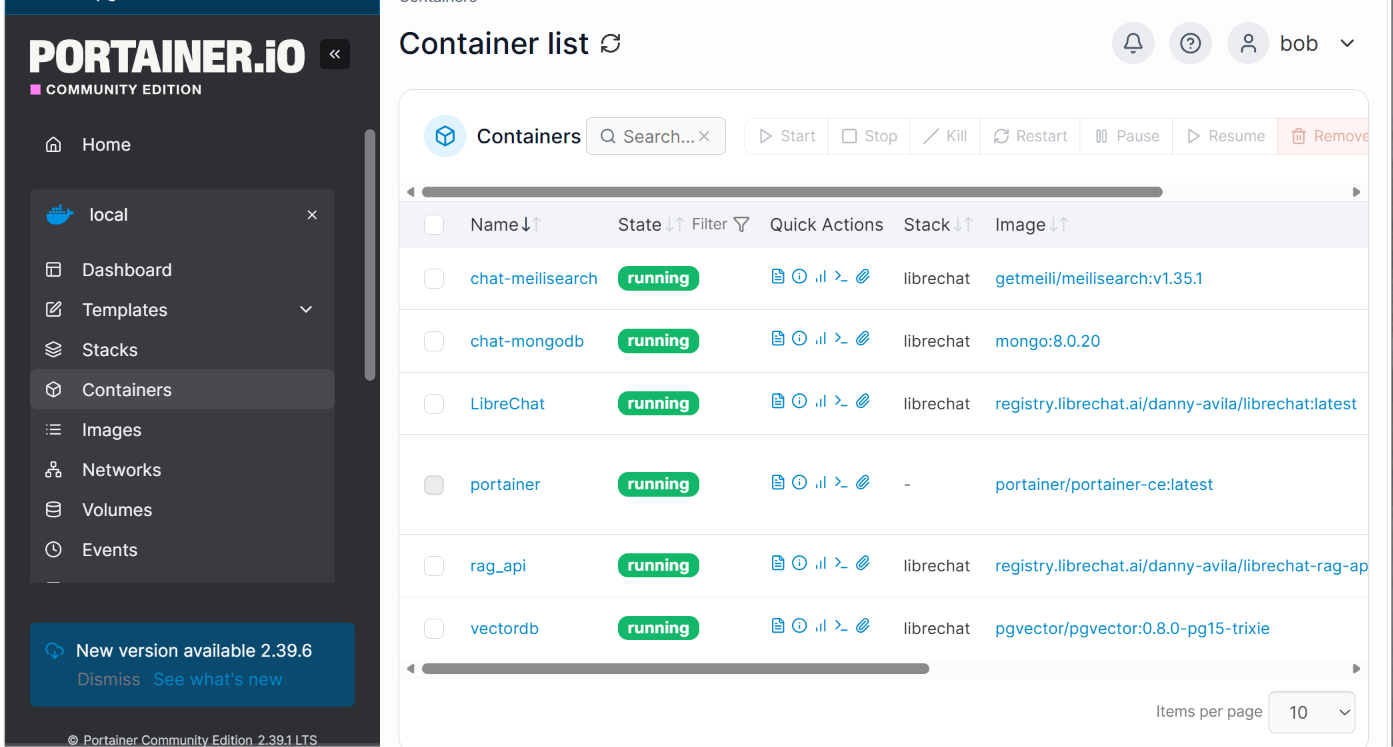Open the Images page

pos(182,430)
